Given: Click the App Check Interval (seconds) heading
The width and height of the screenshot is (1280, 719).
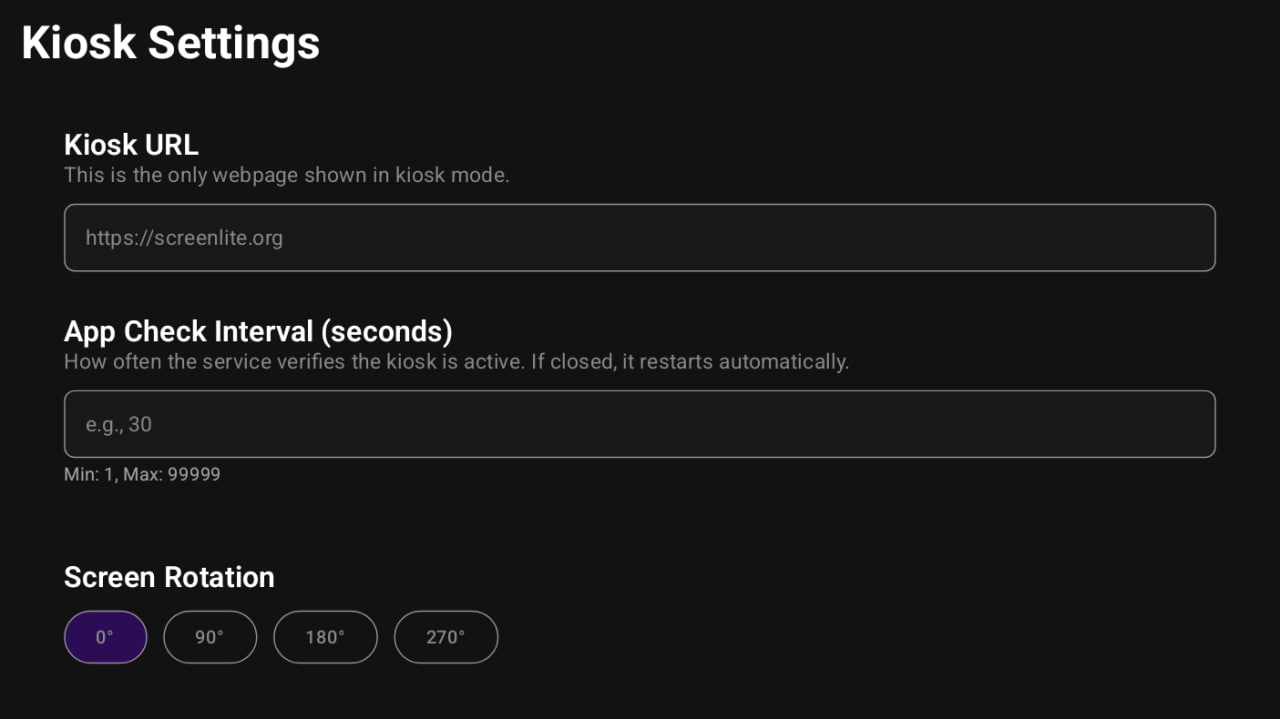Looking at the screenshot, I should [258, 331].
